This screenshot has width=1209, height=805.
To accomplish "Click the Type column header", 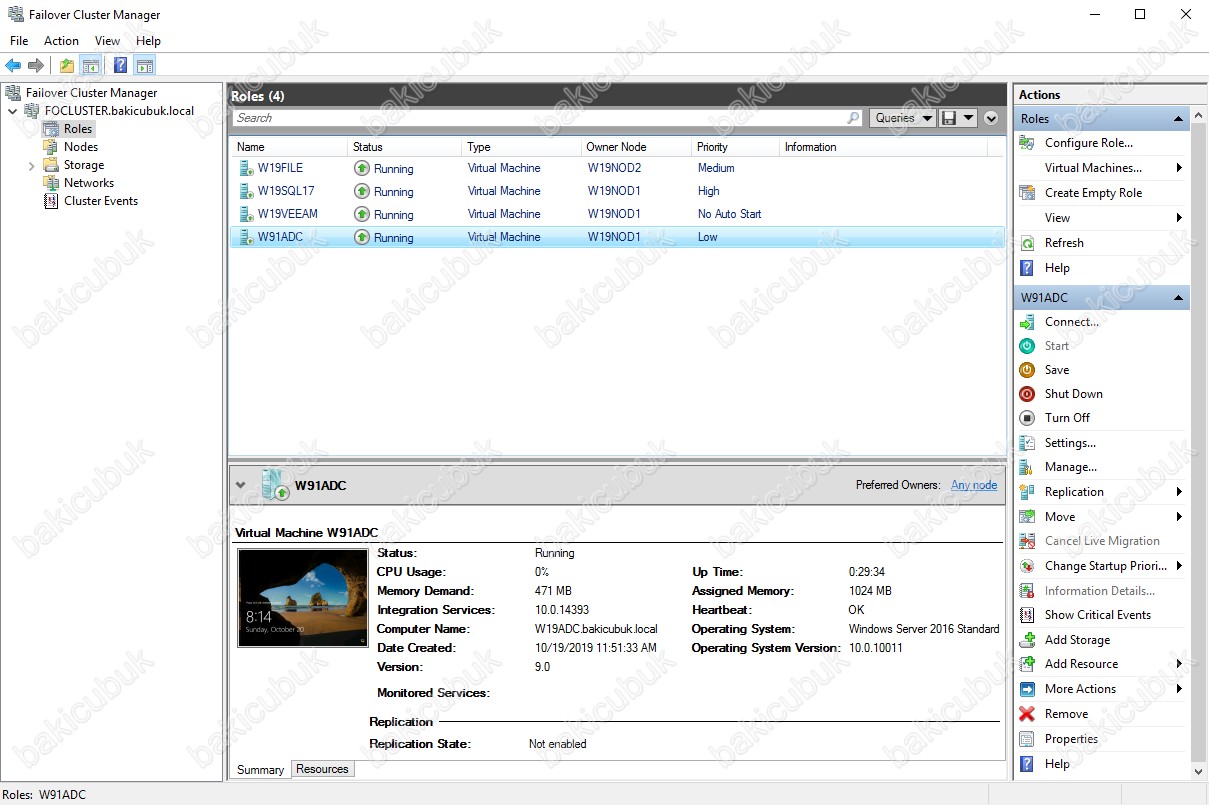I will [522, 147].
